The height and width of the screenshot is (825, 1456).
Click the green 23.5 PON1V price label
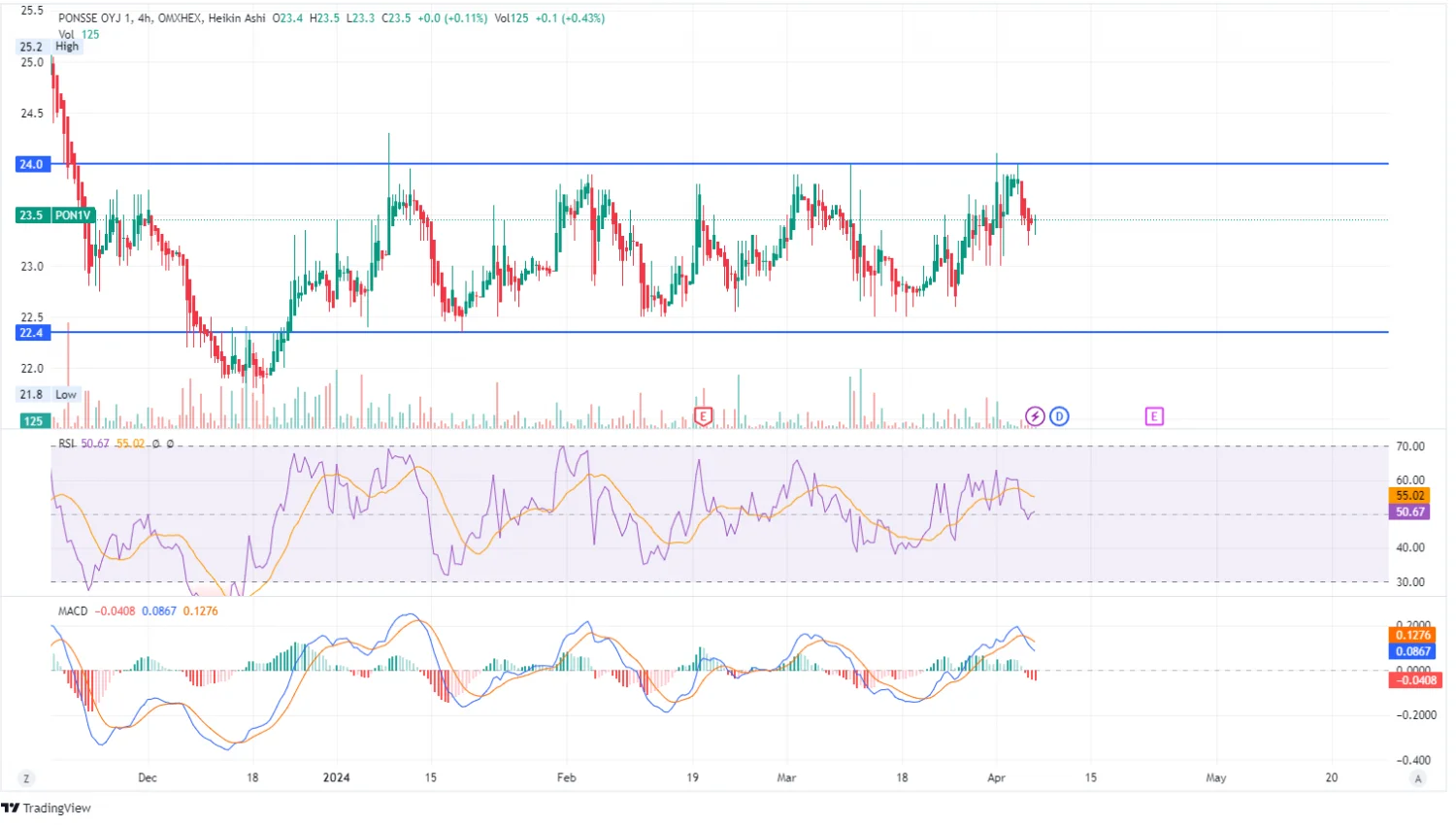coord(55,215)
